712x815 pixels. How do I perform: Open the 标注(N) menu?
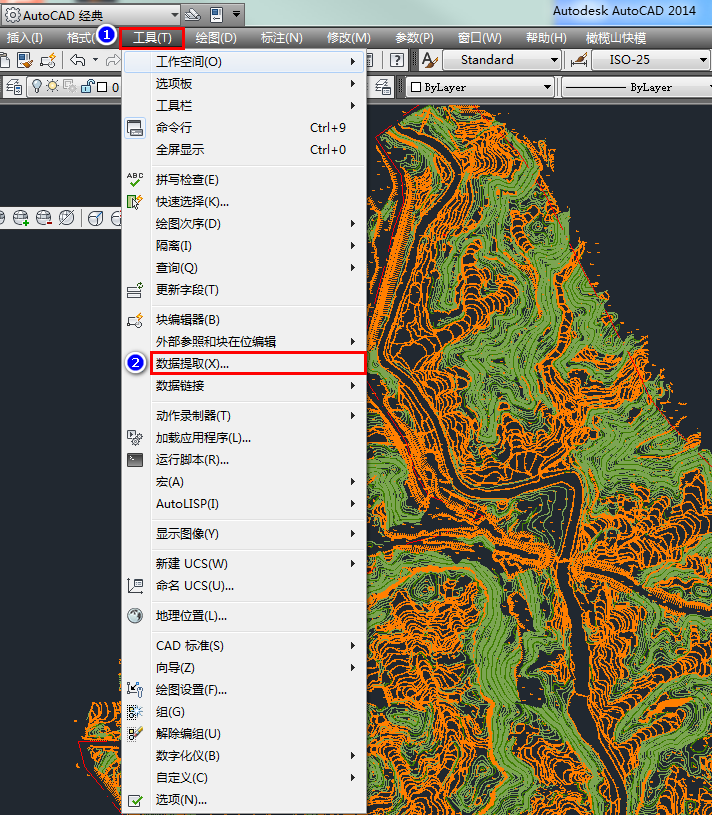tap(281, 38)
